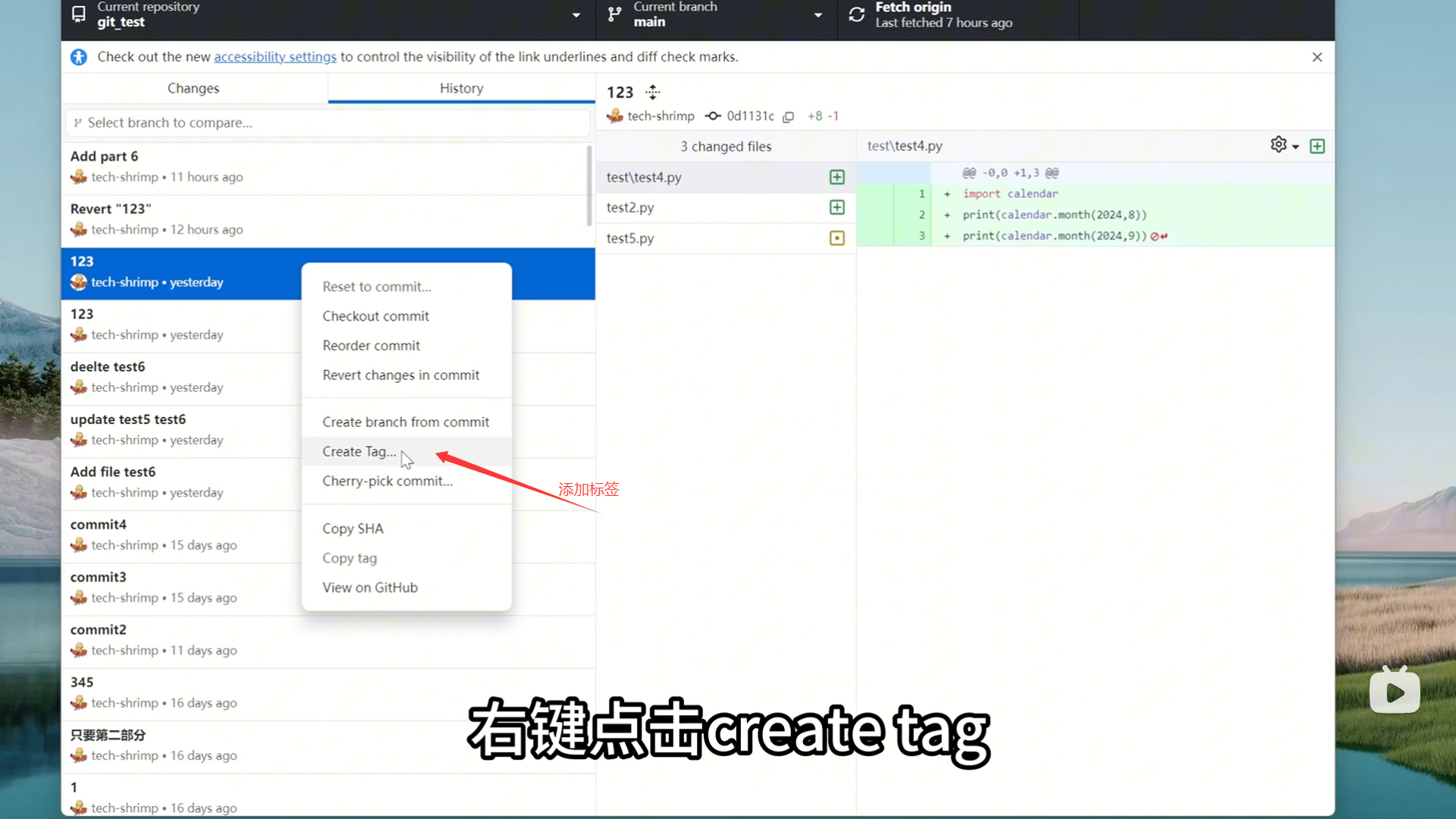Open the Current branch main dropdown
1456x819 pixels.
click(x=817, y=14)
